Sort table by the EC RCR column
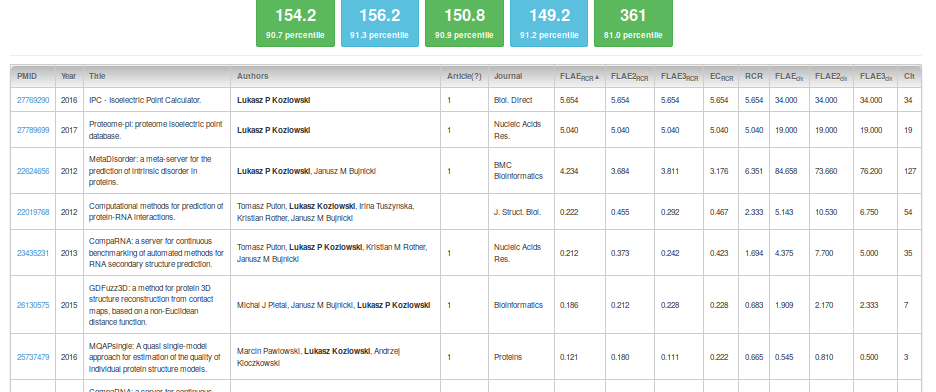This screenshot has height=392, width=936. pyautogui.click(x=722, y=77)
